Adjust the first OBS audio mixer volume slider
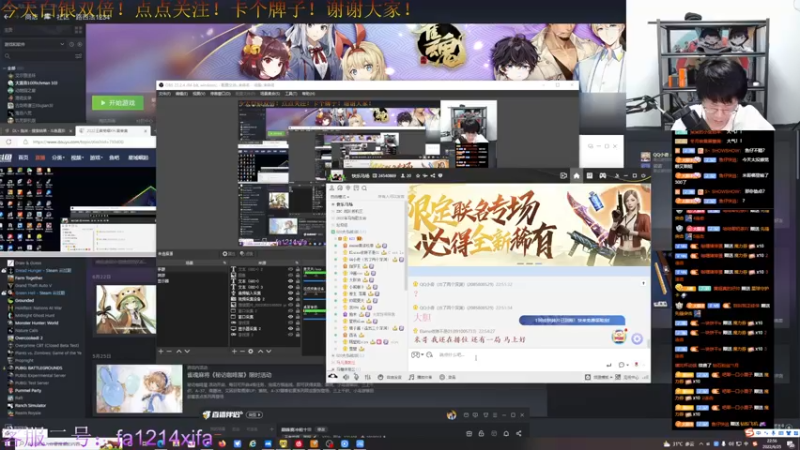800x450 pixels. coord(314,279)
